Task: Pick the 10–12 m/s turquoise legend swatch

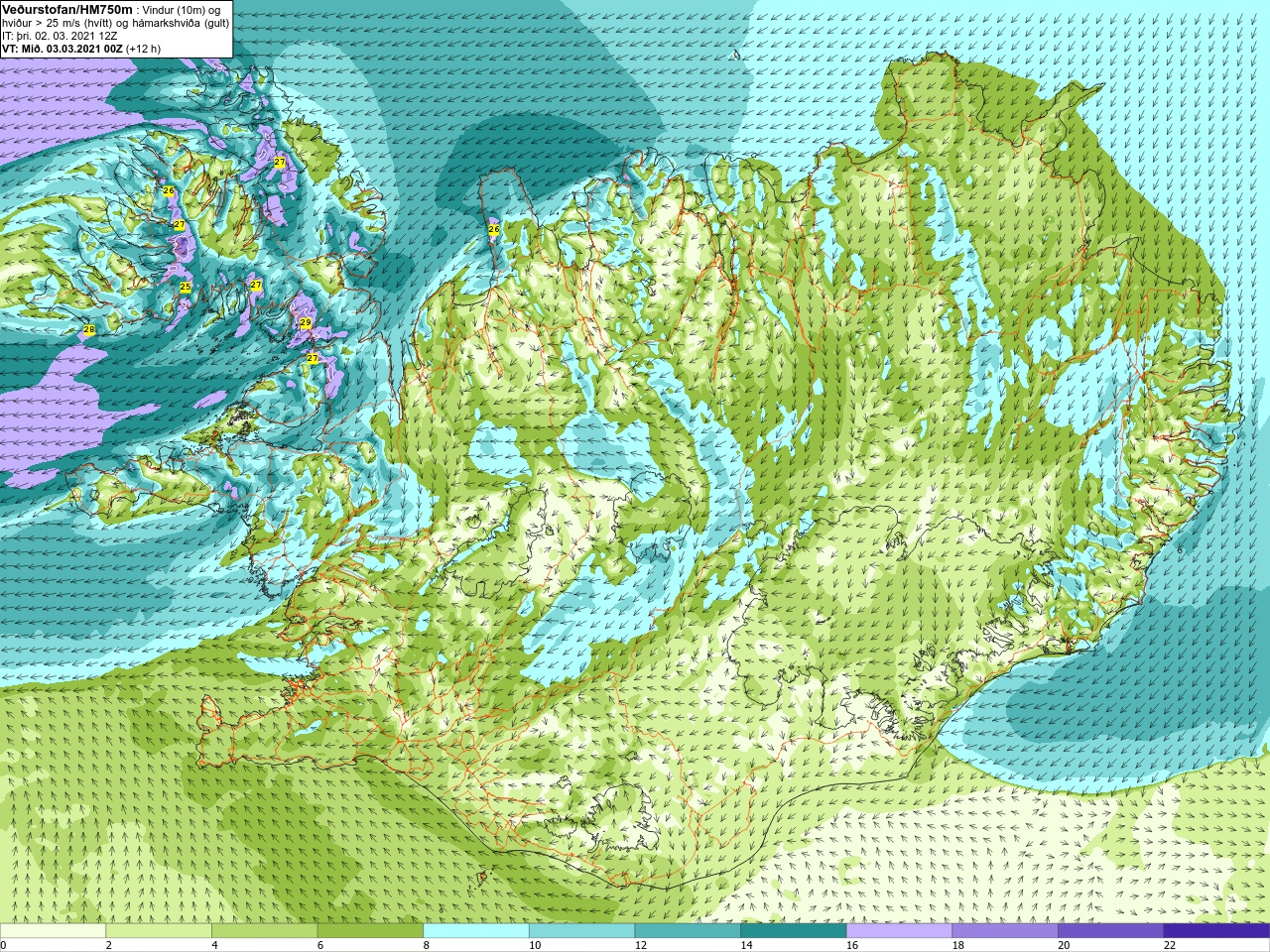Action: pos(581,931)
